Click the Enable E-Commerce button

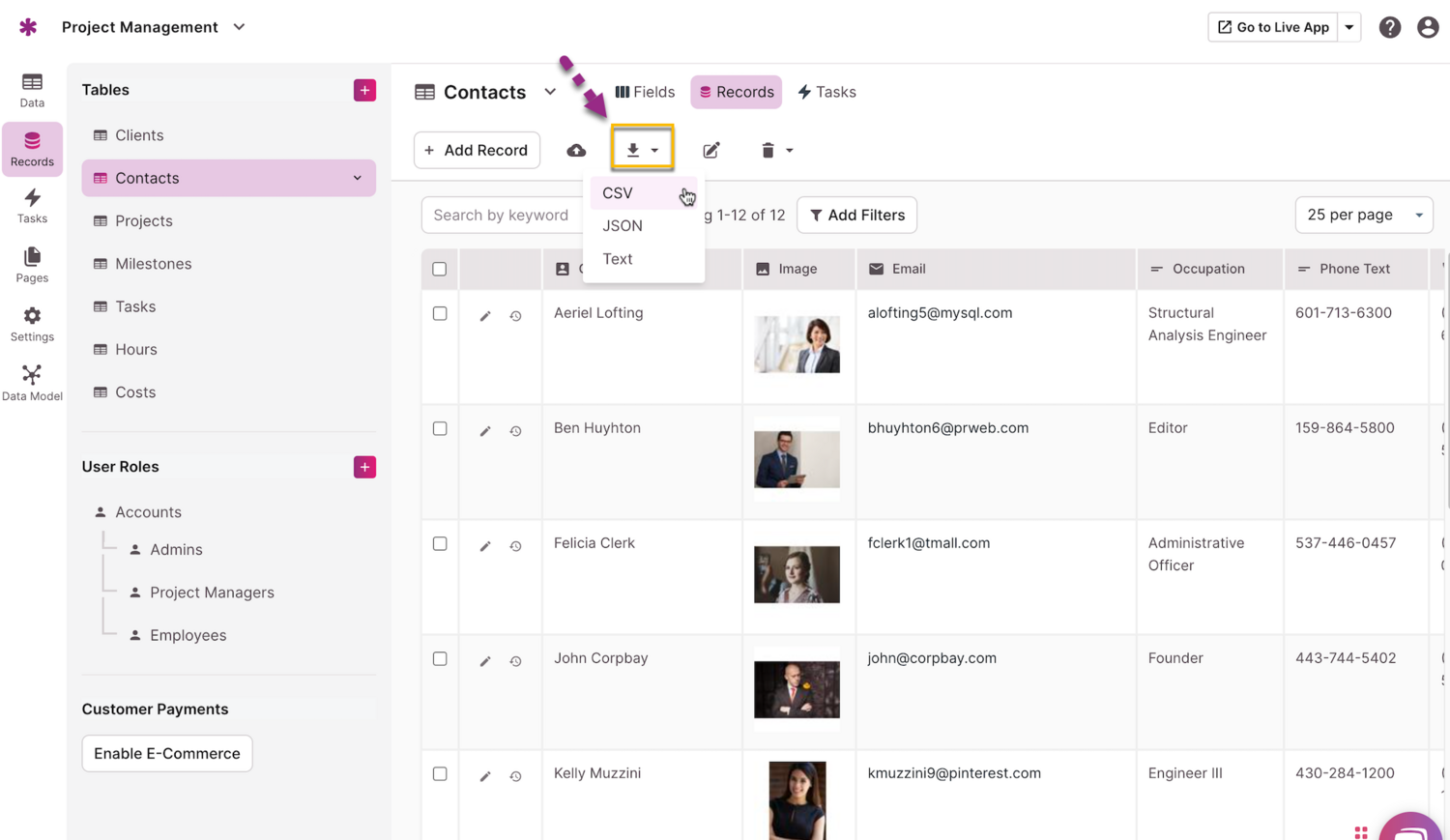(x=167, y=753)
